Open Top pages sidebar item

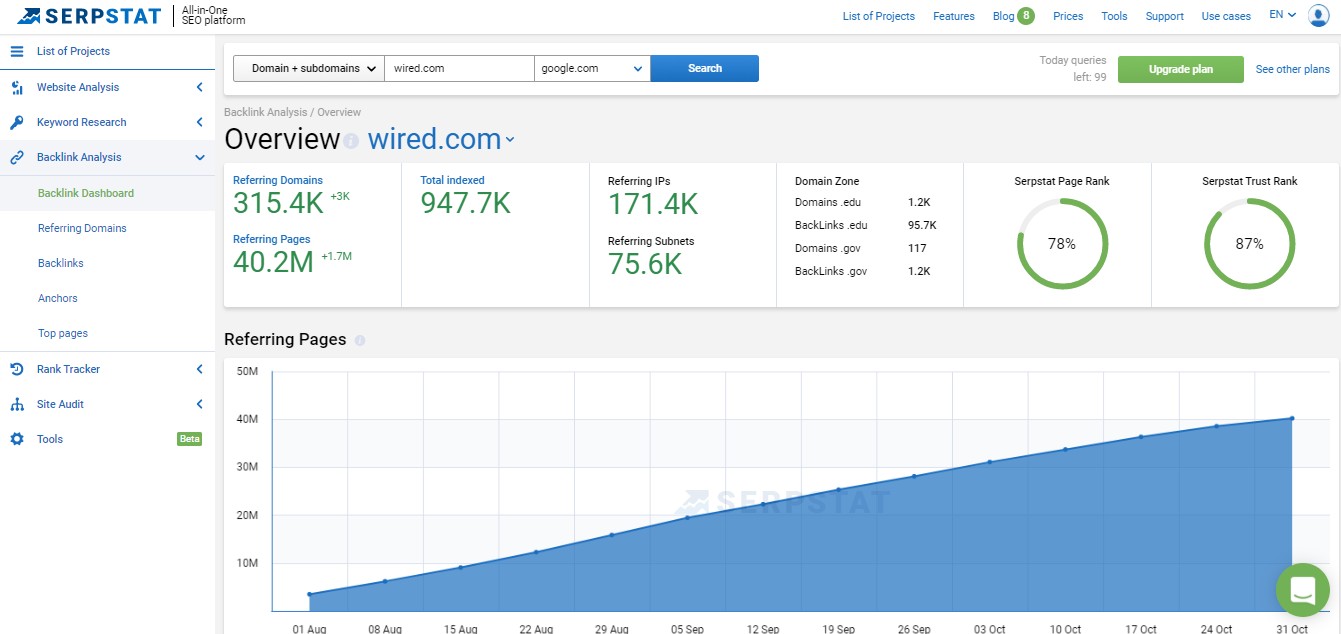tap(63, 333)
